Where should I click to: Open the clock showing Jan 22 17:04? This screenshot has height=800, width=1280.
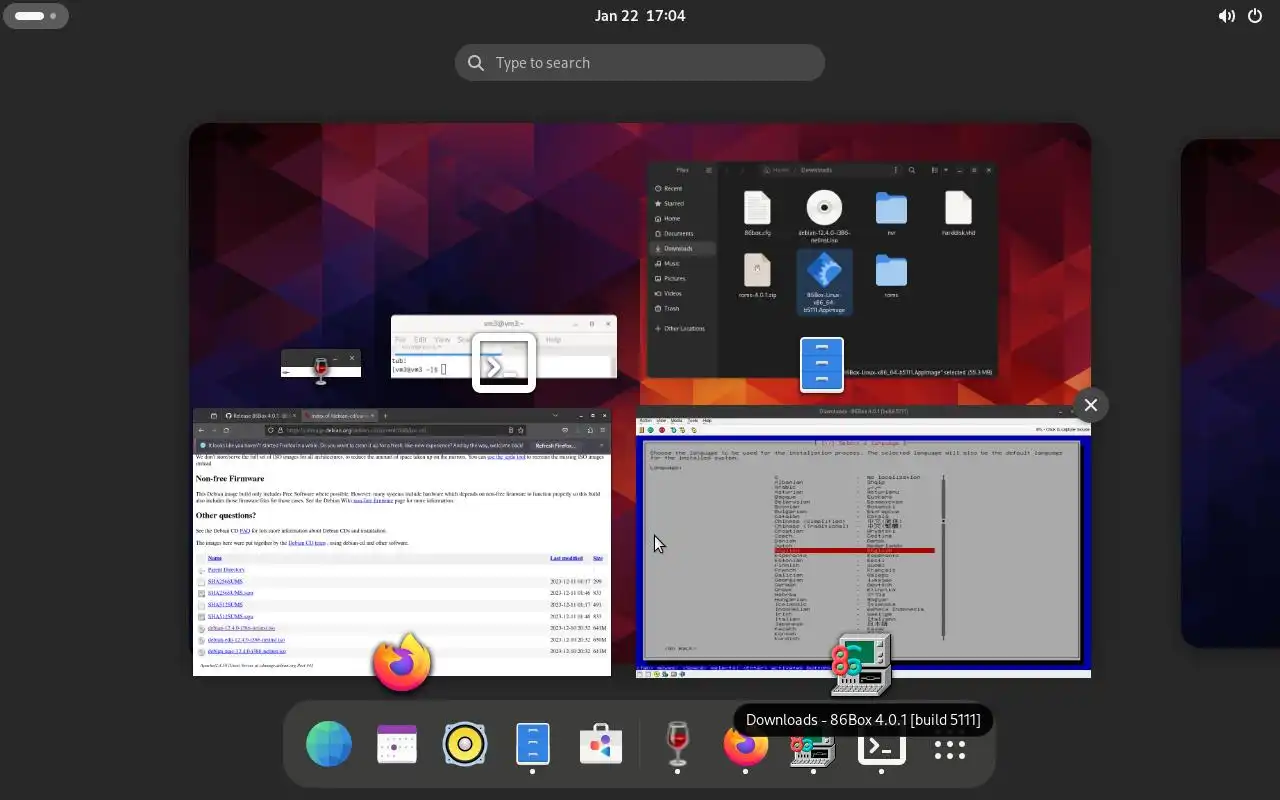[640, 15]
